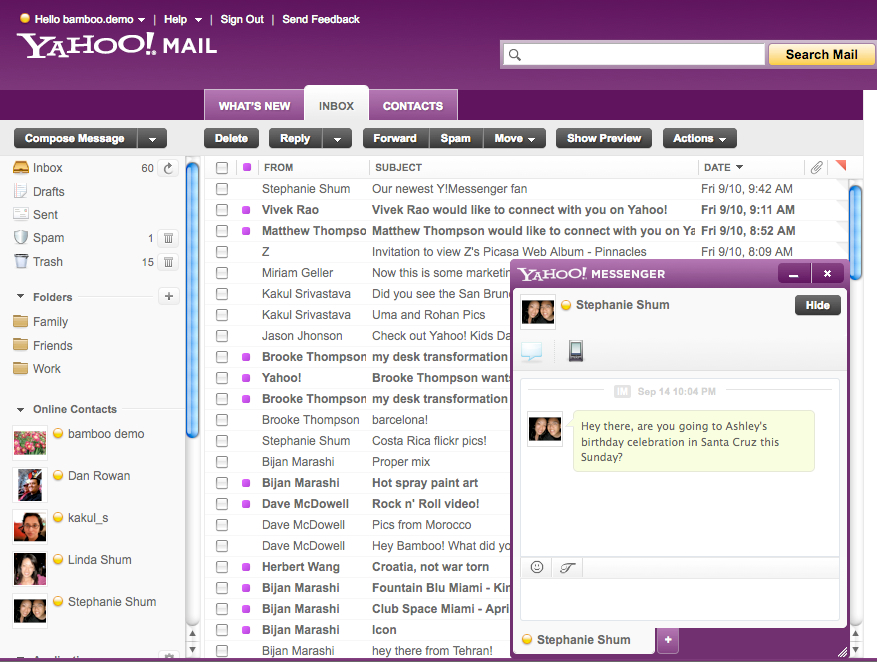Add a new folder with the plus icon
This screenshot has width=877, height=662.
(168, 296)
